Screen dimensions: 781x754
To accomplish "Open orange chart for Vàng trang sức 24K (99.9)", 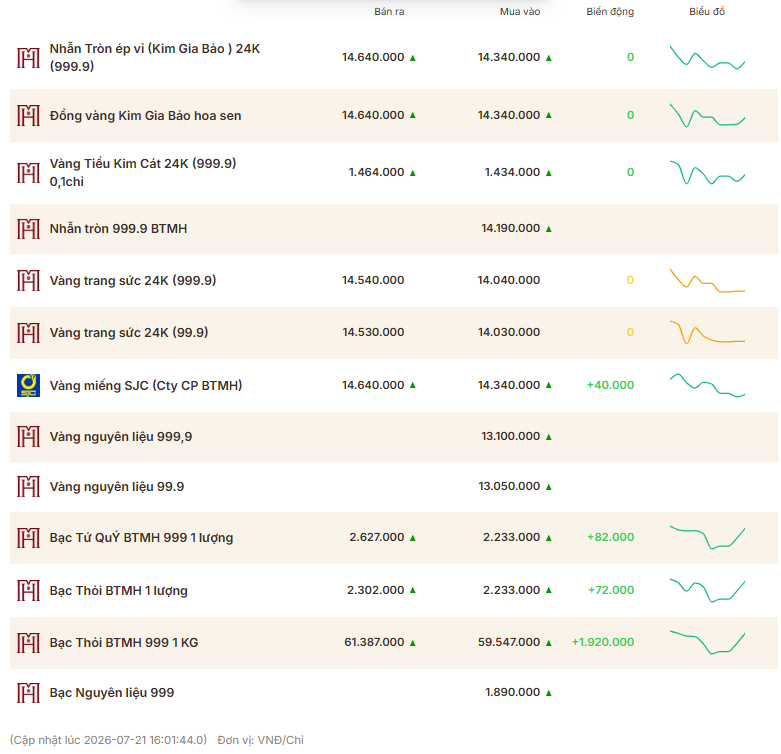I will pos(707,332).
